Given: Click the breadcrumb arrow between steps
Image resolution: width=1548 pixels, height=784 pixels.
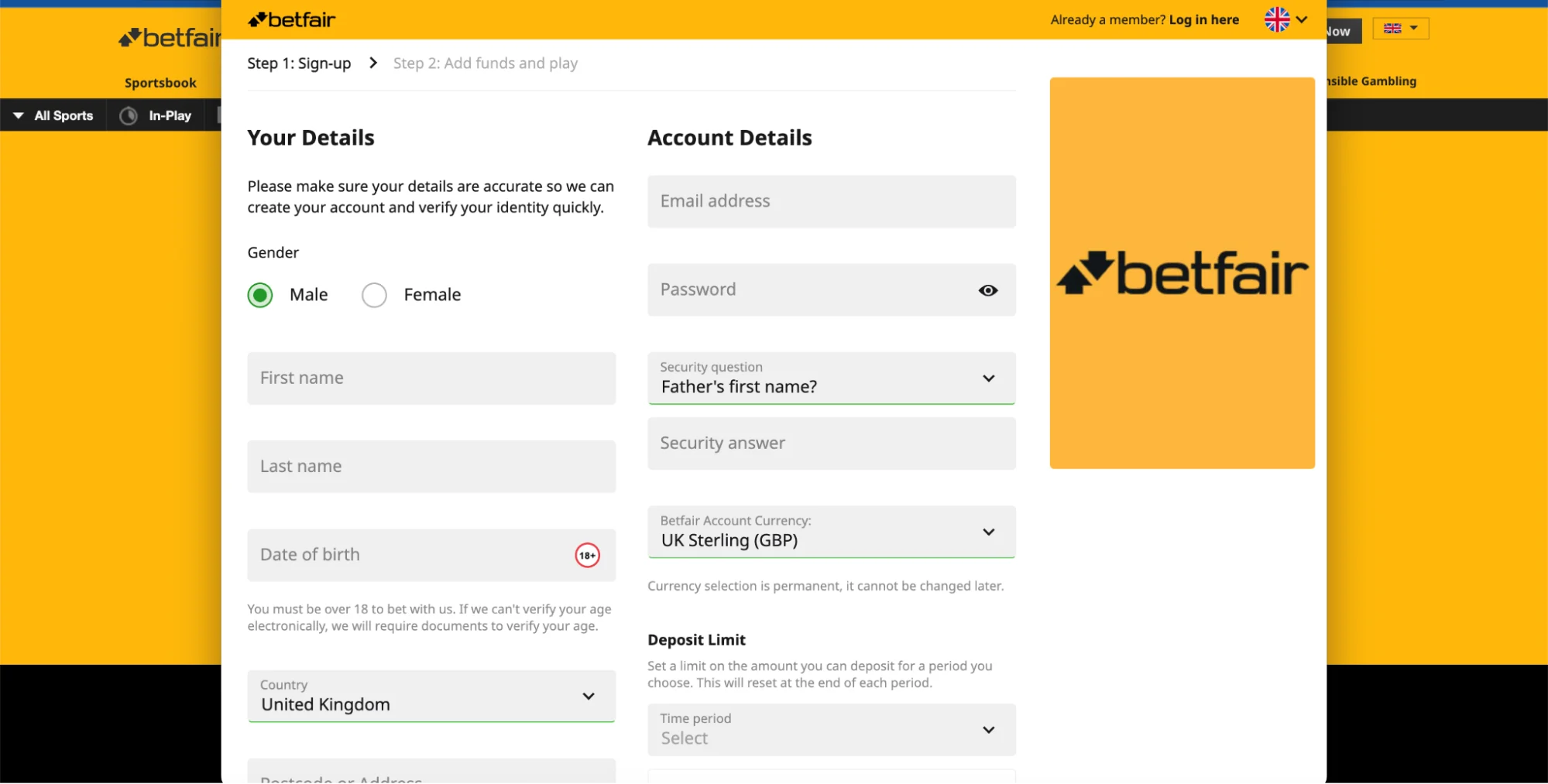Looking at the screenshot, I should click(x=373, y=63).
